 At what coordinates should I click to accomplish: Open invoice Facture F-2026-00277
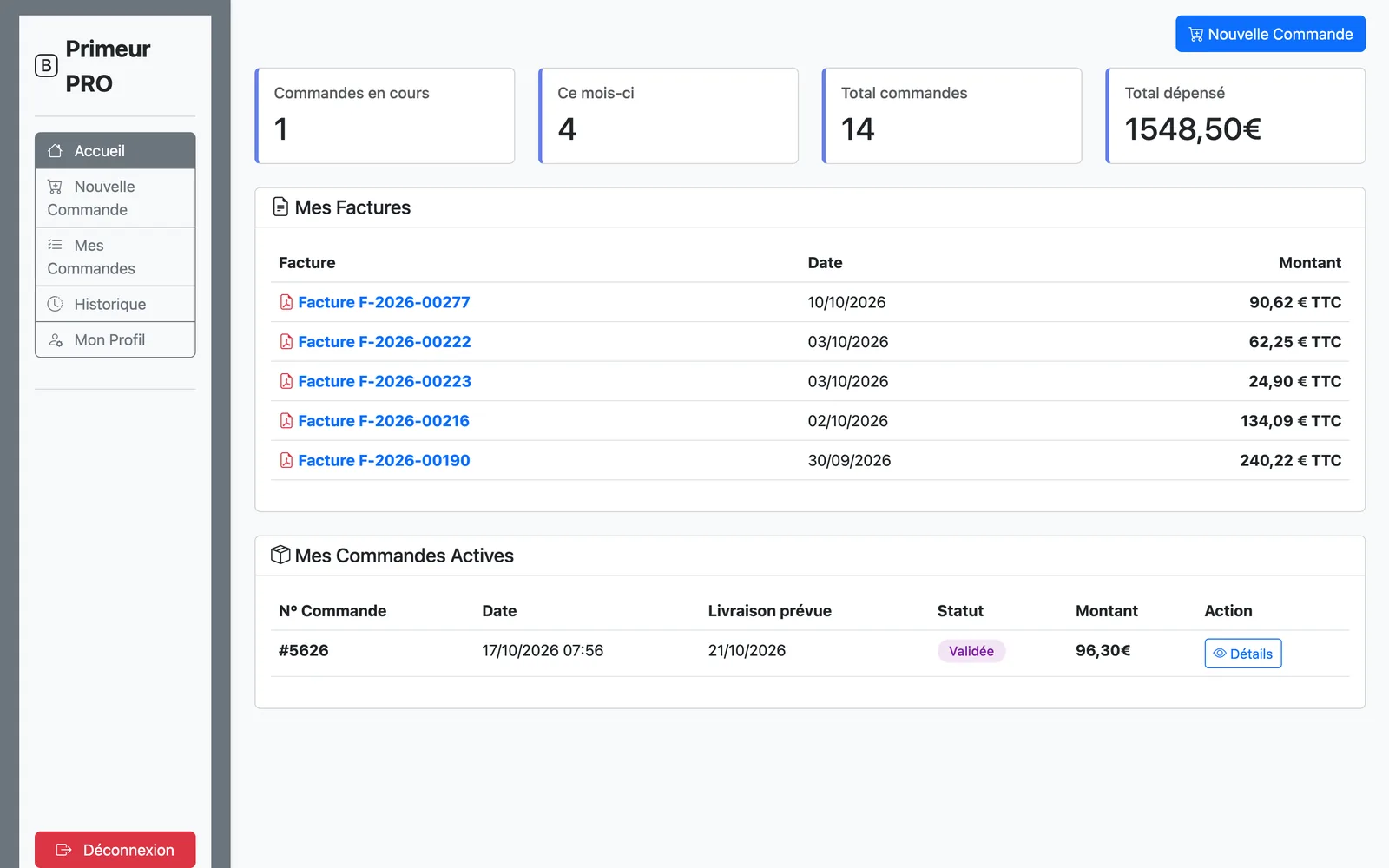(384, 302)
